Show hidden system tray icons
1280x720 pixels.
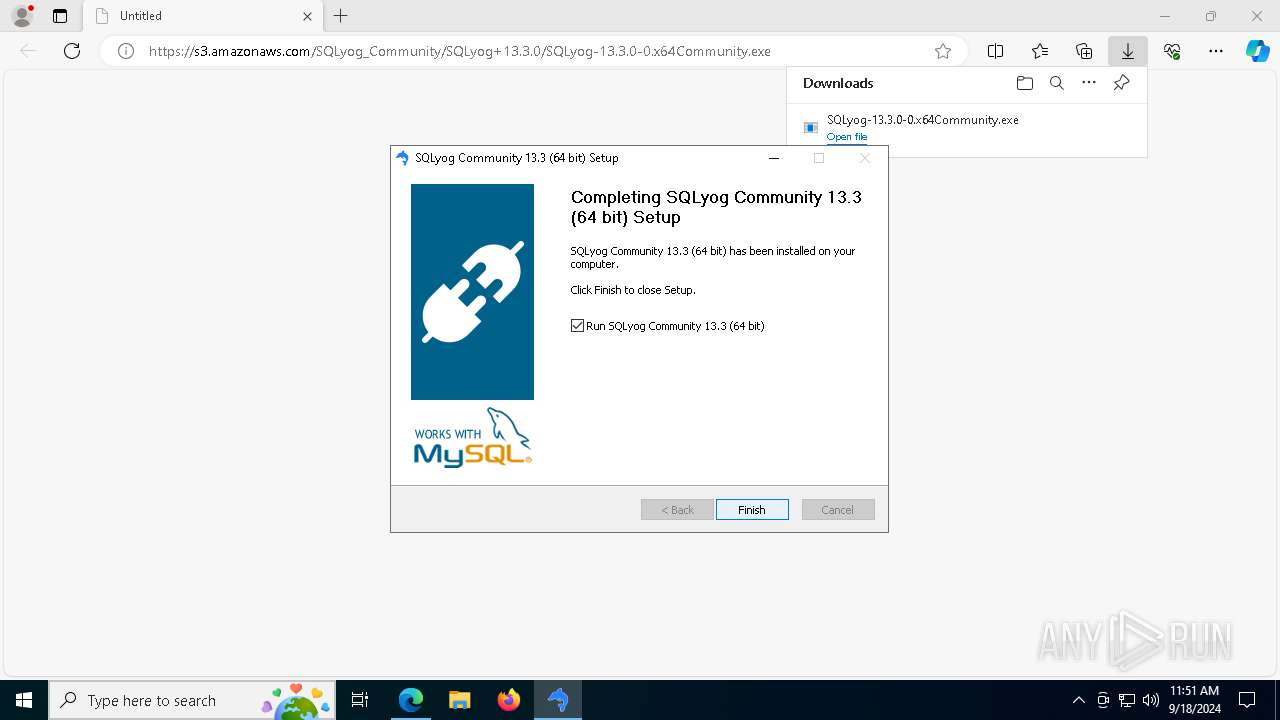[1078, 700]
